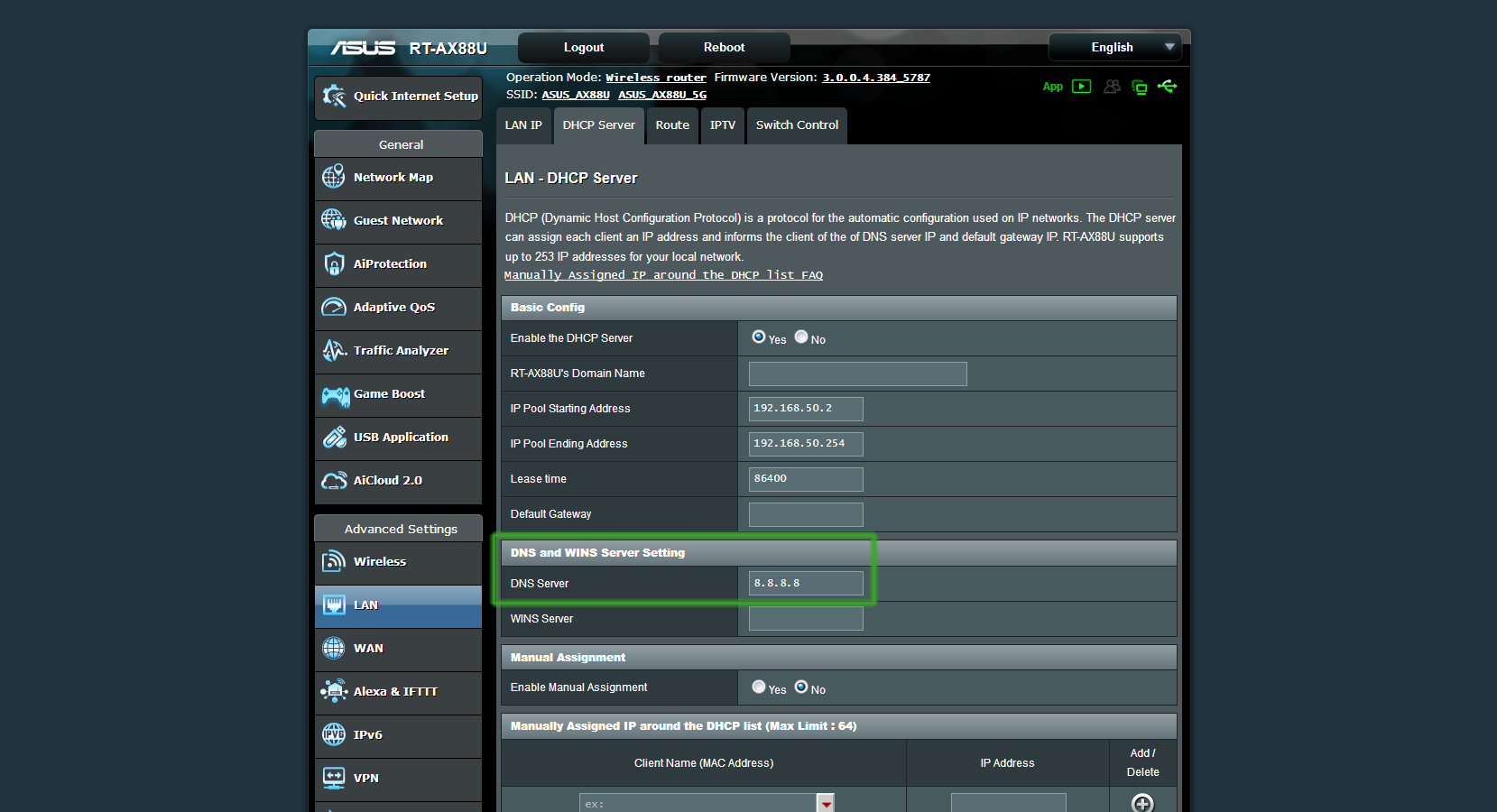Select No for Enable Manual Assignment

coord(801,687)
